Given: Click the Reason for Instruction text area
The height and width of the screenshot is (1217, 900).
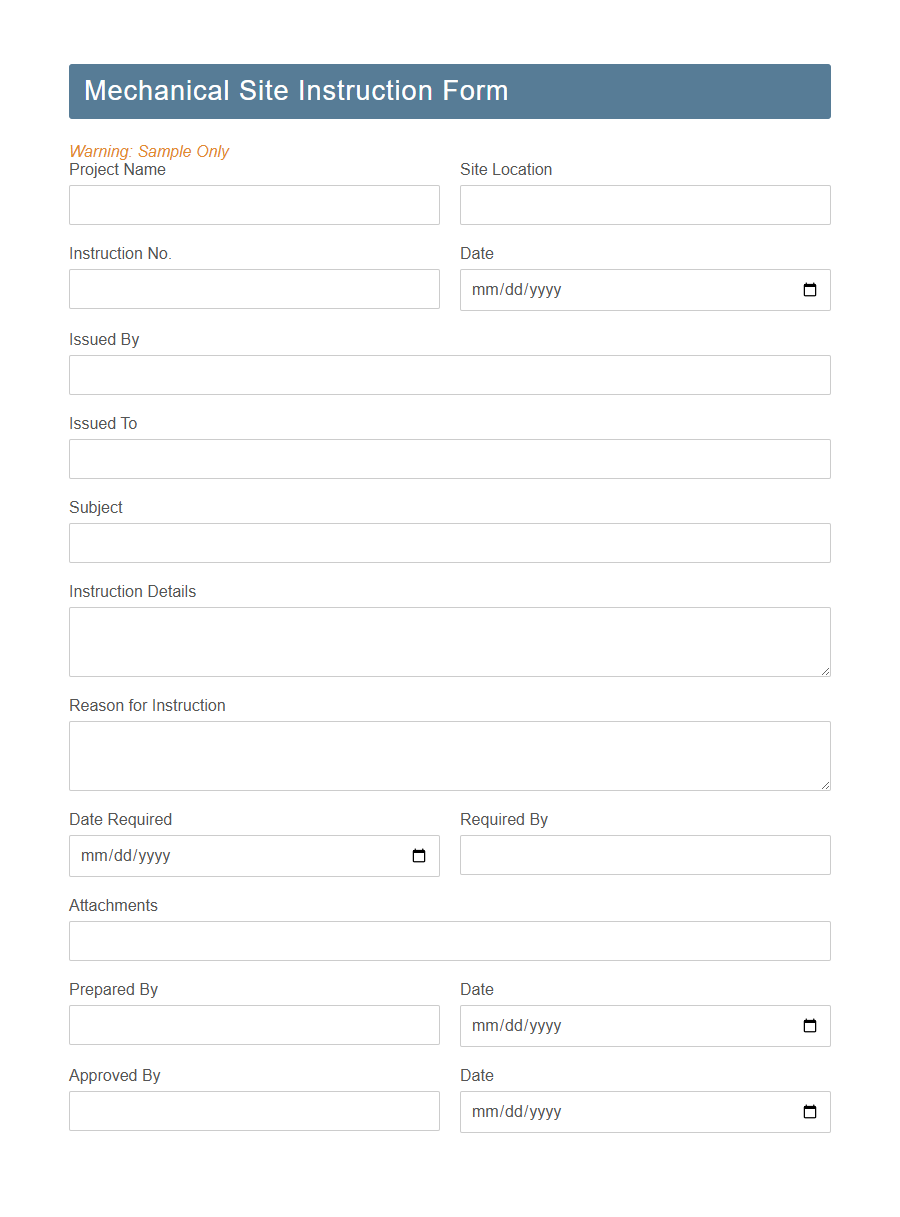Looking at the screenshot, I should (x=449, y=755).
